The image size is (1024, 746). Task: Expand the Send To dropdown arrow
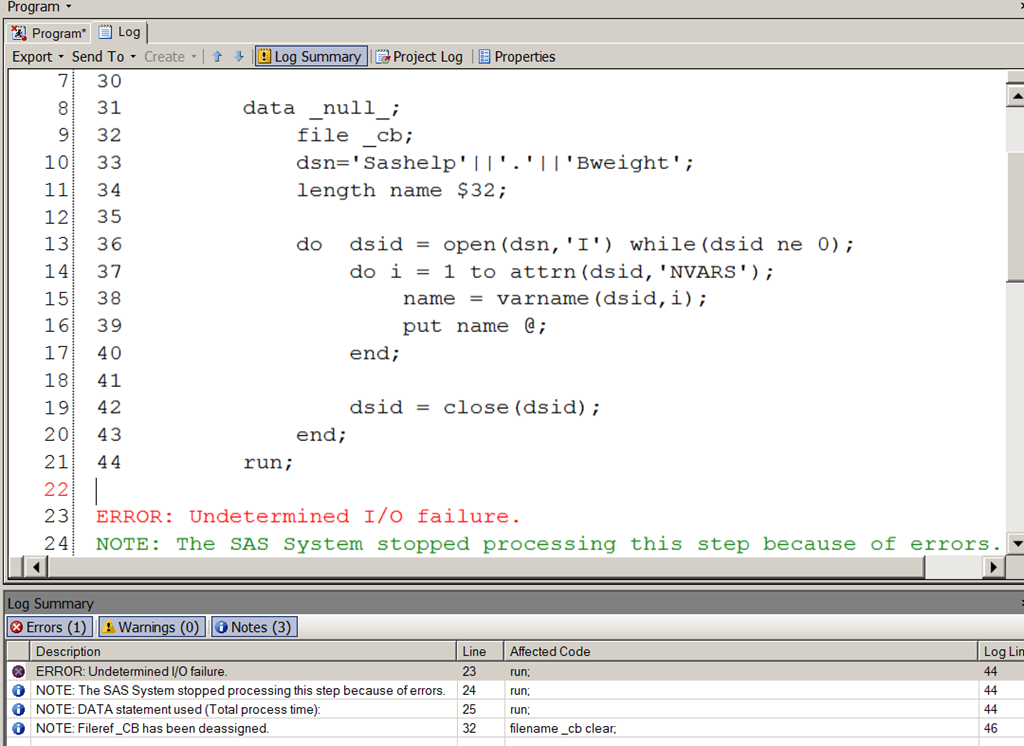[x=132, y=56]
